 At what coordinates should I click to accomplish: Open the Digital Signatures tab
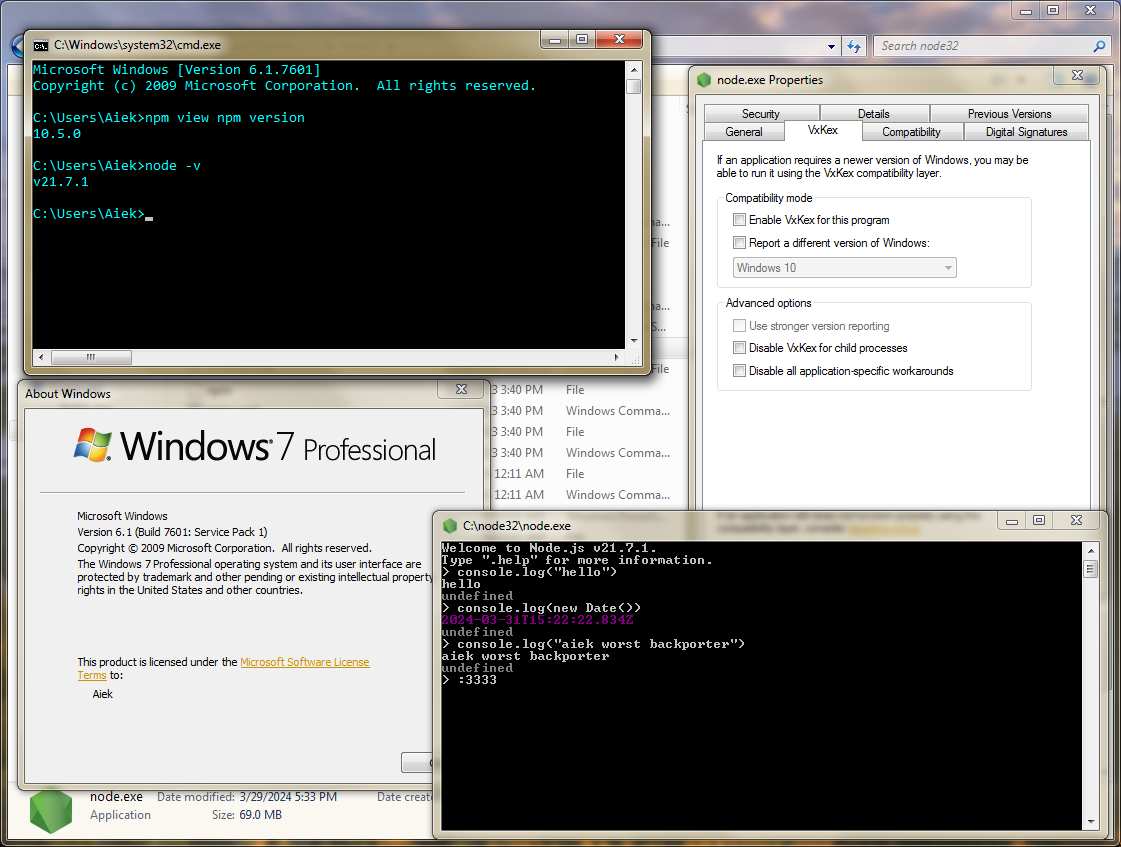tap(1027, 132)
